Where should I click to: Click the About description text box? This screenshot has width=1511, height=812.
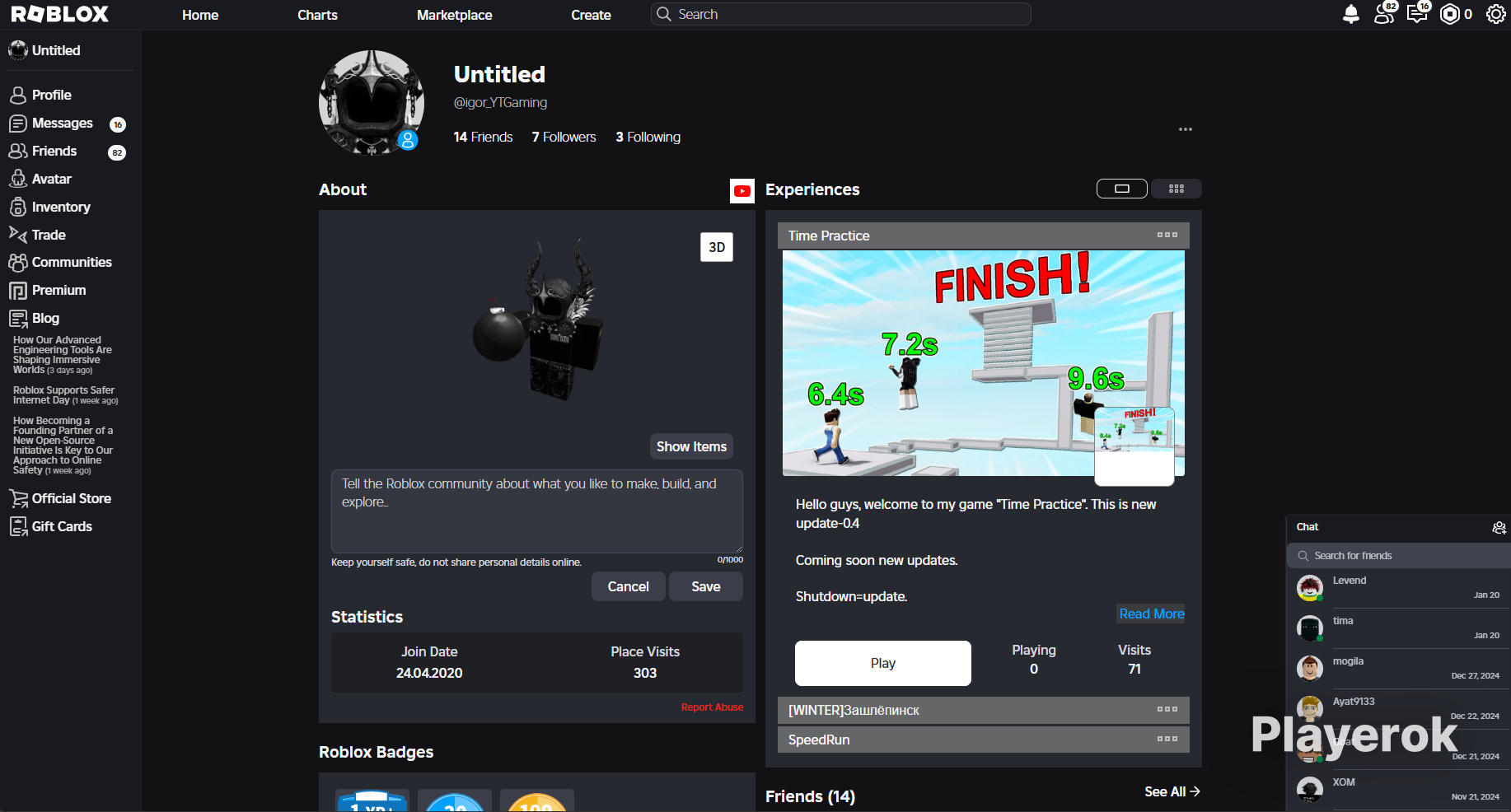point(537,511)
